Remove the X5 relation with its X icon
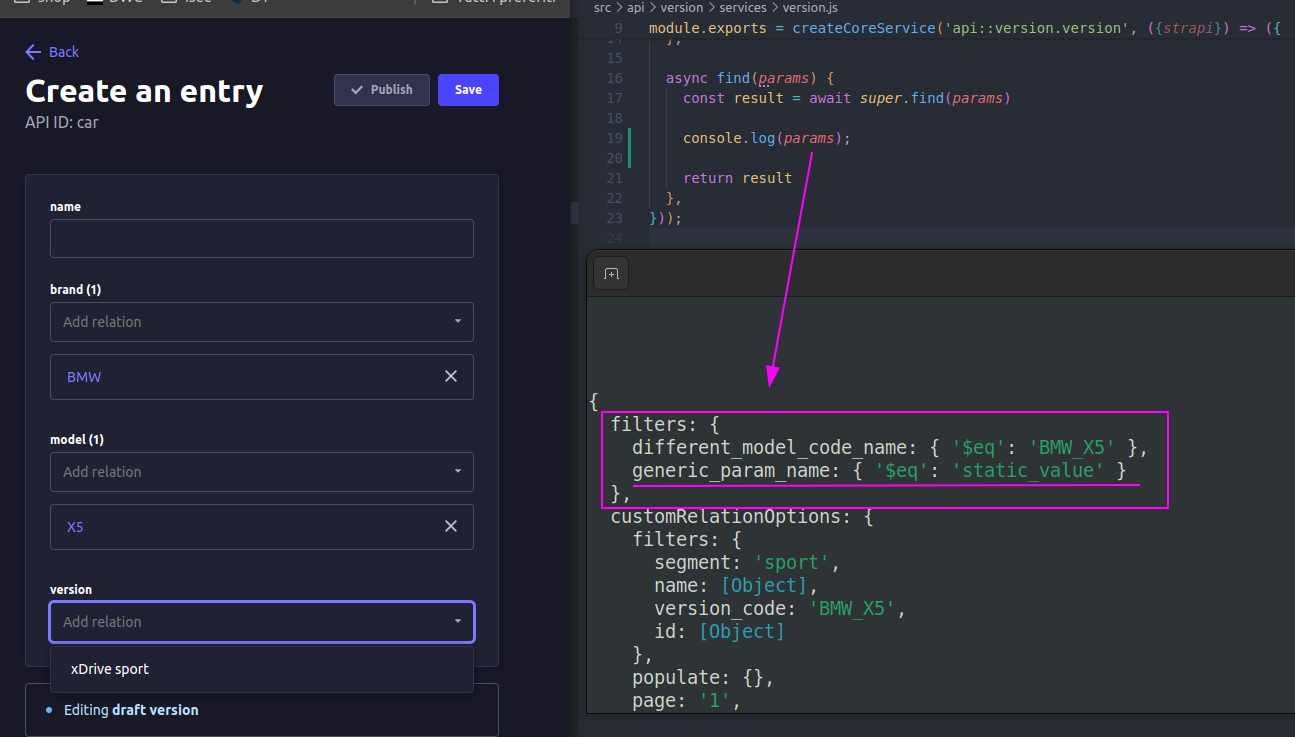1295x737 pixels. pyautogui.click(x=451, y=527)
